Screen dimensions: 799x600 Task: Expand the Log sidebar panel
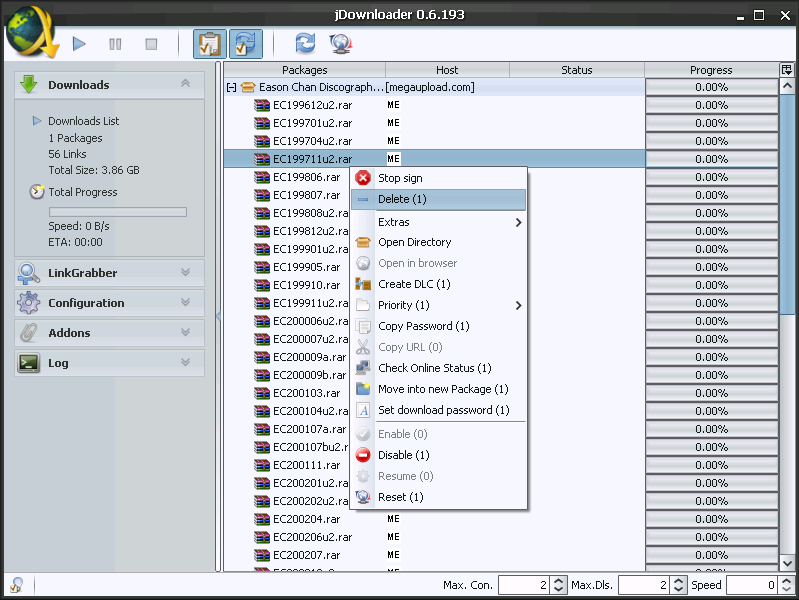pos(185,362)
